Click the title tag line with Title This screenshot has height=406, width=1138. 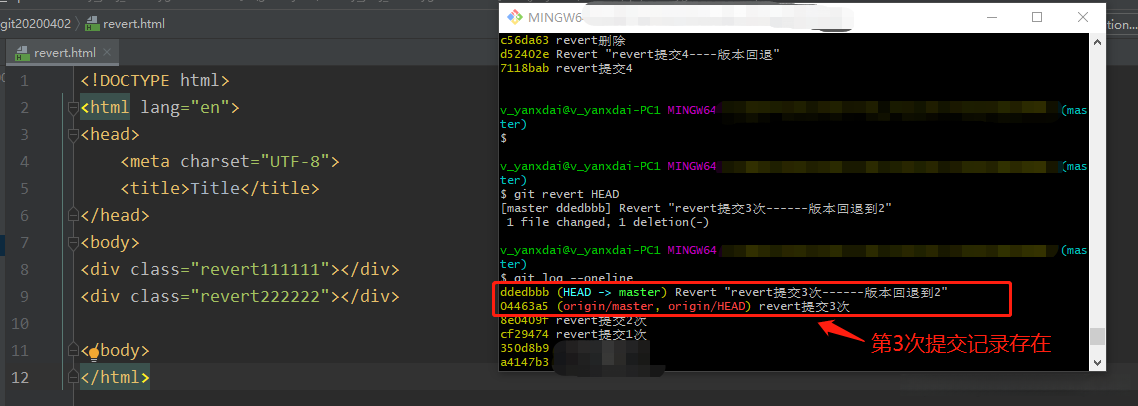click(x=220, y=188)
